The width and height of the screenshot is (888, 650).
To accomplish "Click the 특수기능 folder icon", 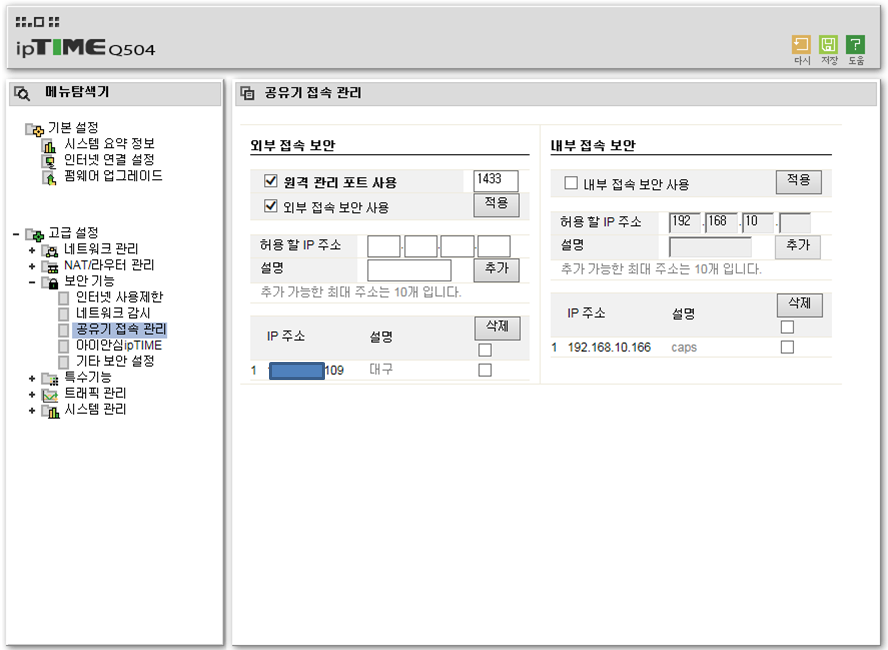I will click(50, 378).
